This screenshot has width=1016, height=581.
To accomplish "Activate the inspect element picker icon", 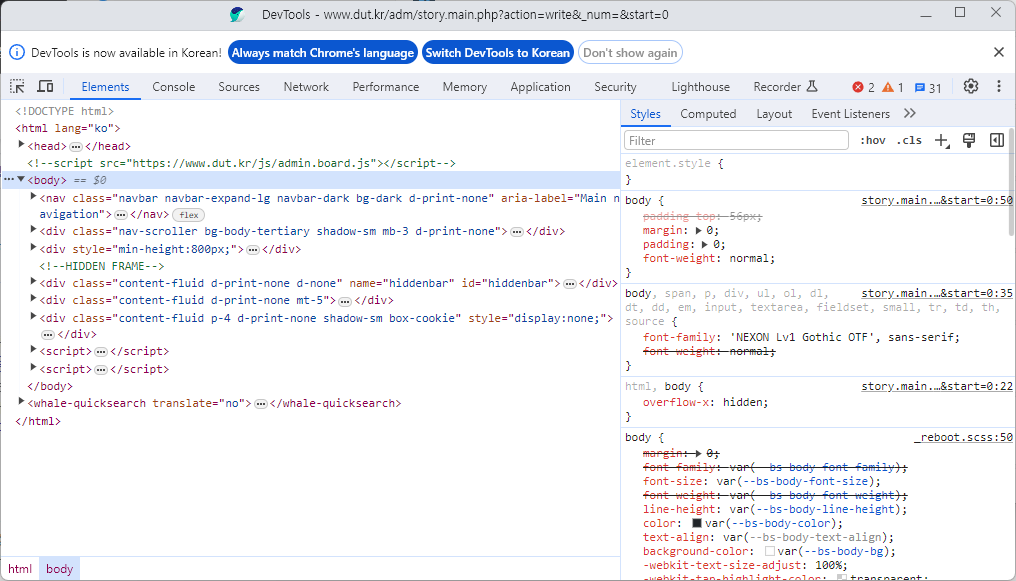I will click(x=17, y=86).
